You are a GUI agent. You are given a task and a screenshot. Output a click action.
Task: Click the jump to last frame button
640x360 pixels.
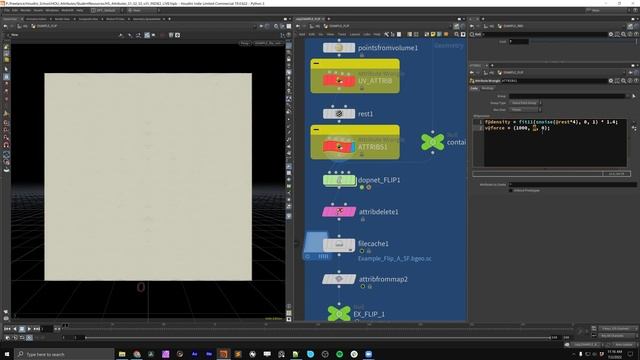tap(37, 329)
